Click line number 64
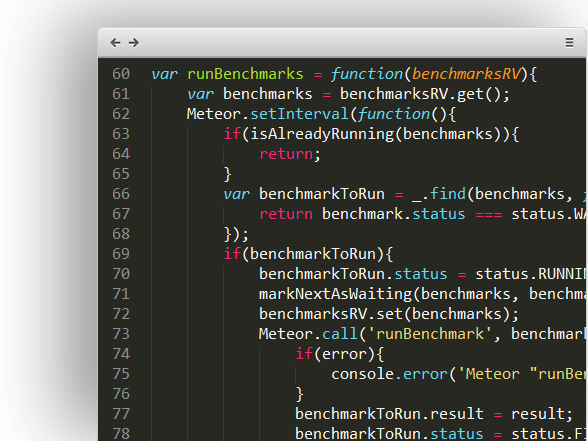This screenshot has height=441, width=588. point(121,154)
